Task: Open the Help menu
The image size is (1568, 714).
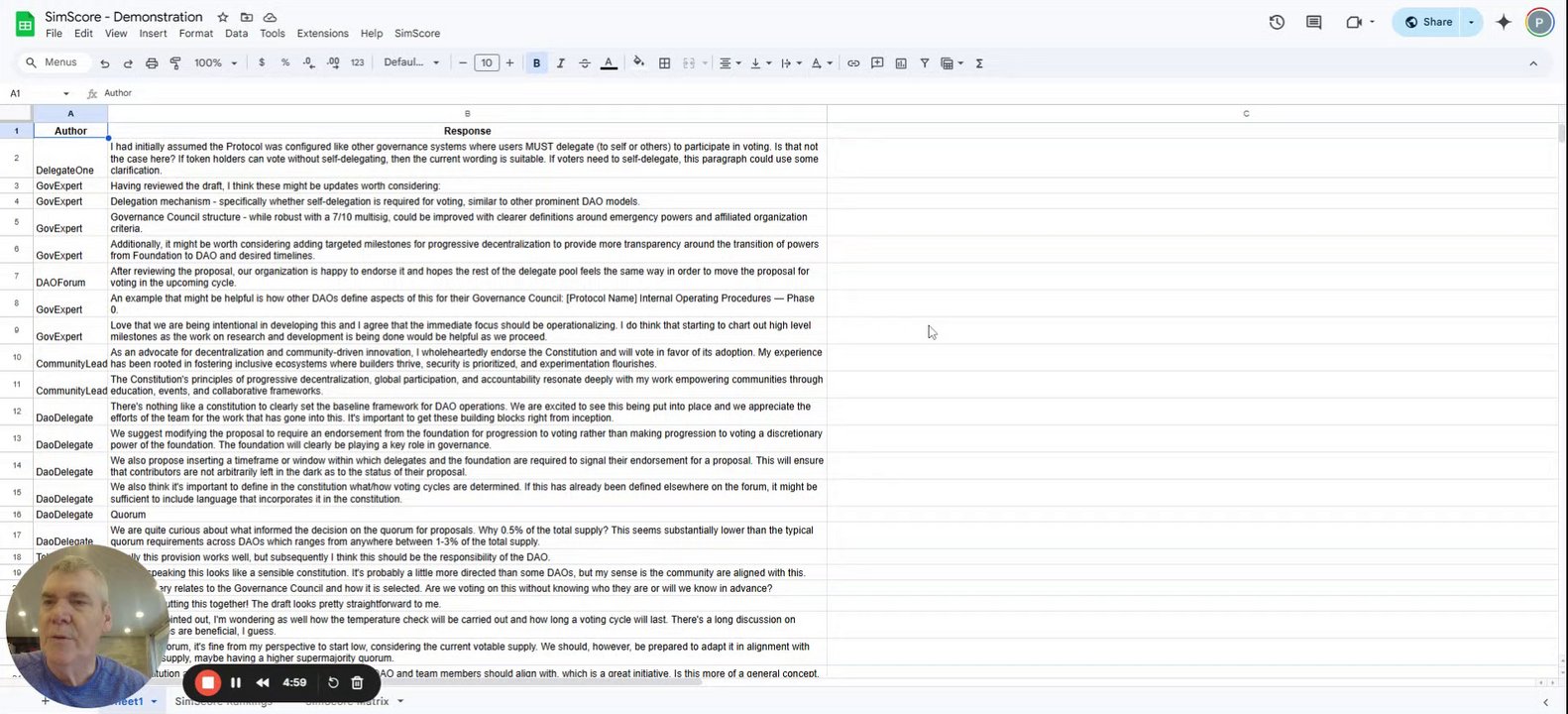Action: coord(372,33)
